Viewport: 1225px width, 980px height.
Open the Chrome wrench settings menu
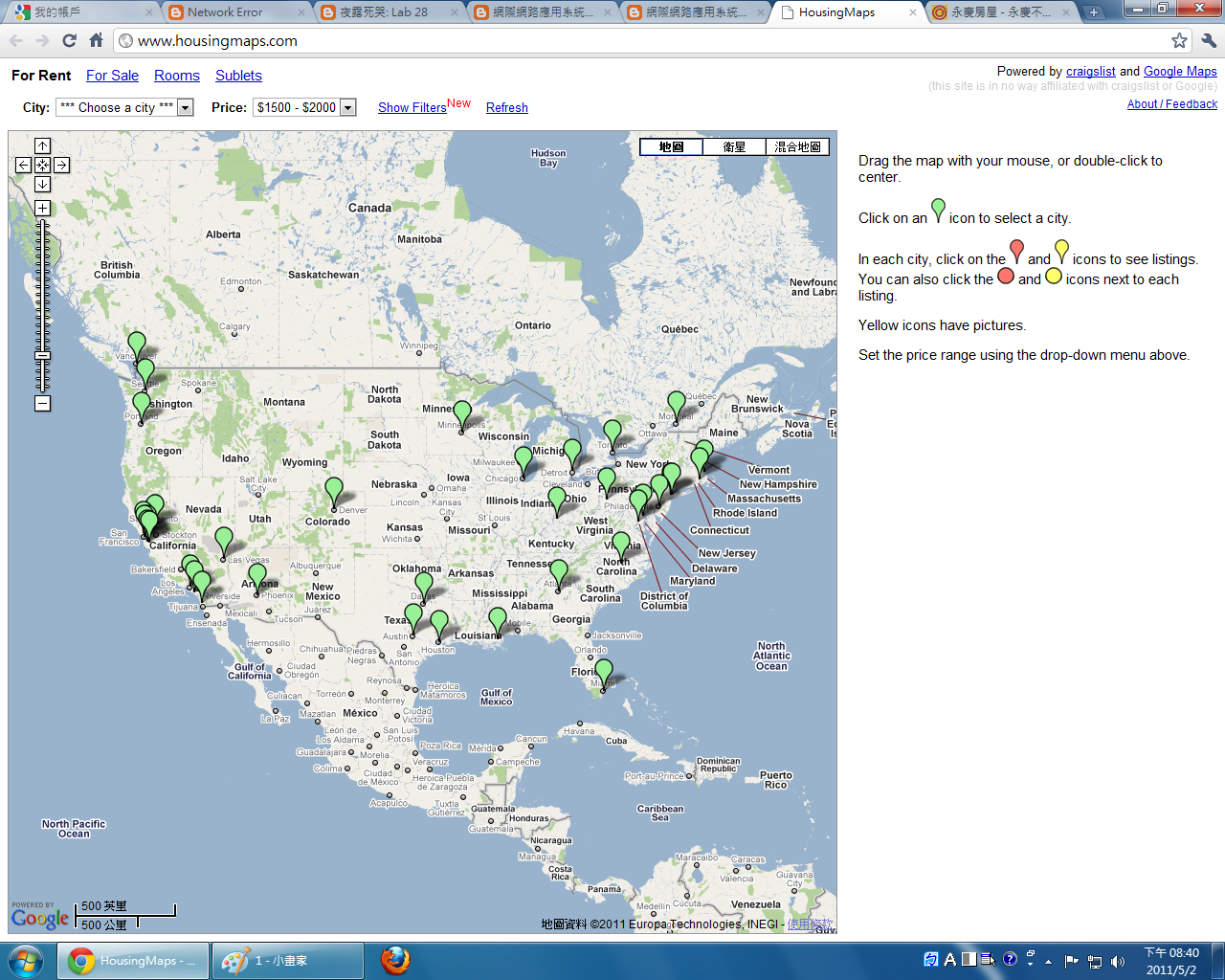[x=1208, y=40]
